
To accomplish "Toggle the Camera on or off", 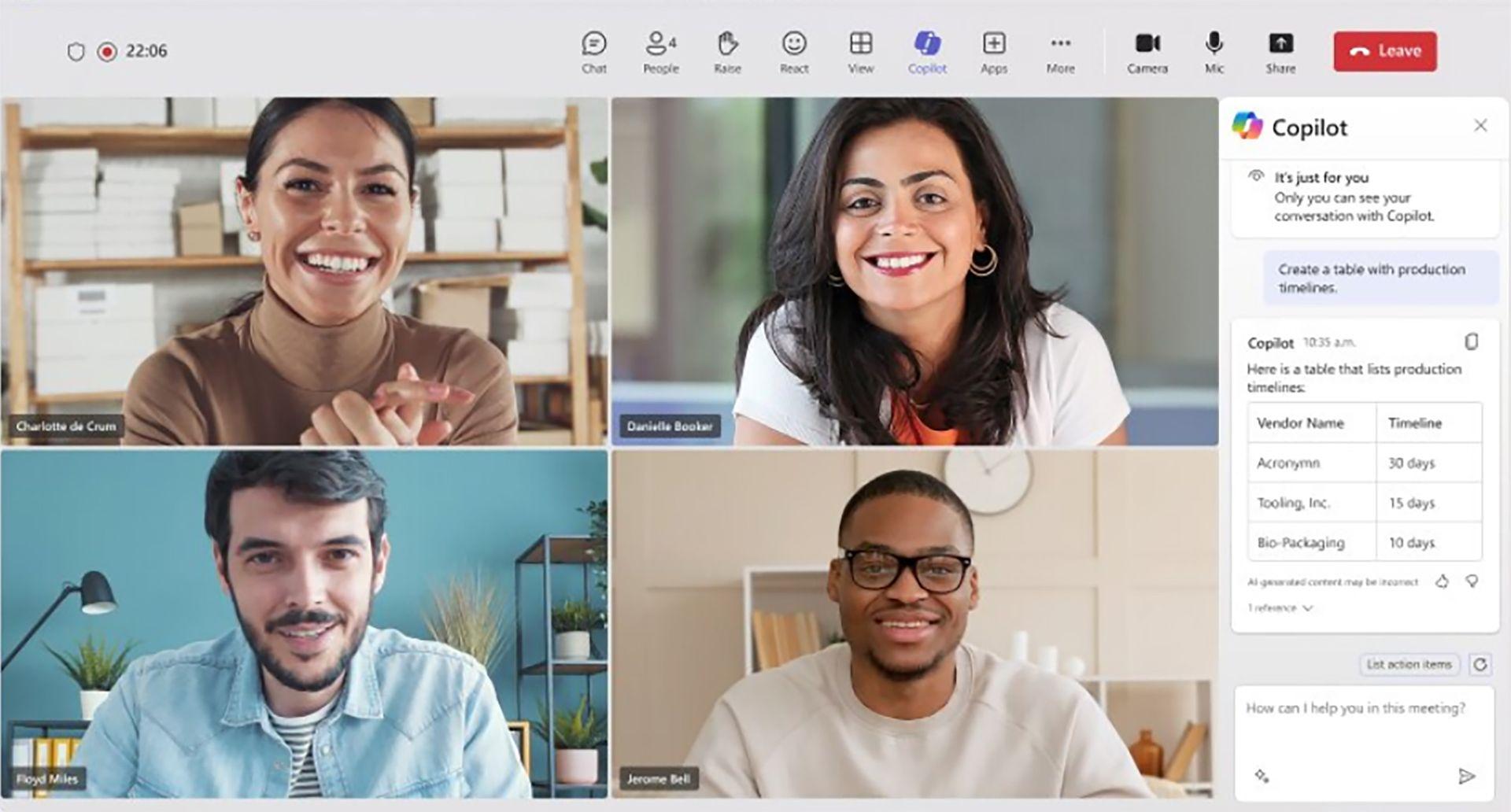I will (1147, 53).
